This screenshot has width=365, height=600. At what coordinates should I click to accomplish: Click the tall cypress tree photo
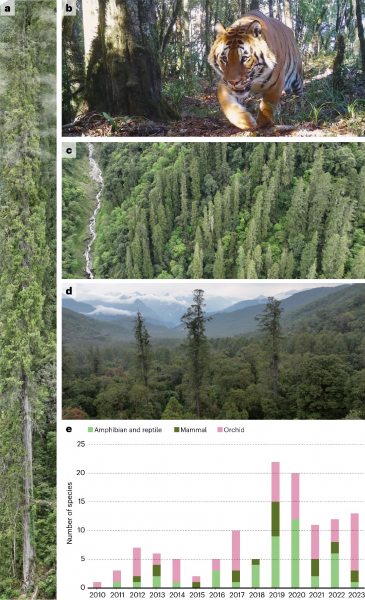click(x=28, y=300)
